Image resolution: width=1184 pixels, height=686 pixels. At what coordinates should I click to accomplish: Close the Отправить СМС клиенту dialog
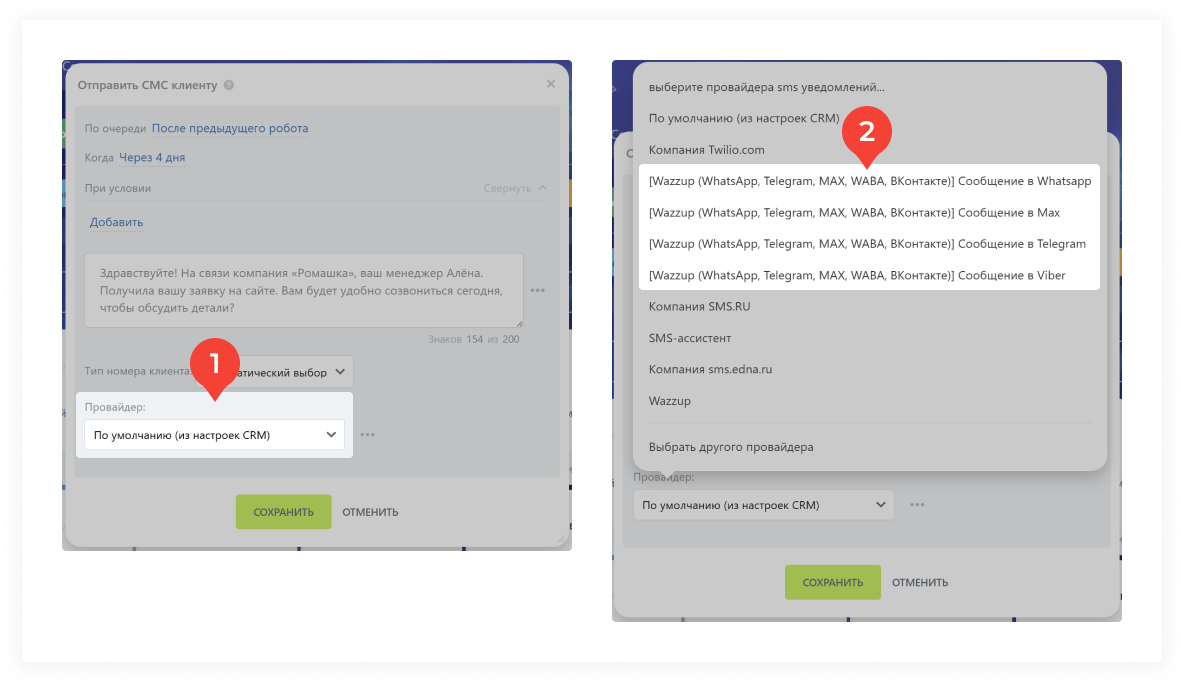(x=550, y=84)
